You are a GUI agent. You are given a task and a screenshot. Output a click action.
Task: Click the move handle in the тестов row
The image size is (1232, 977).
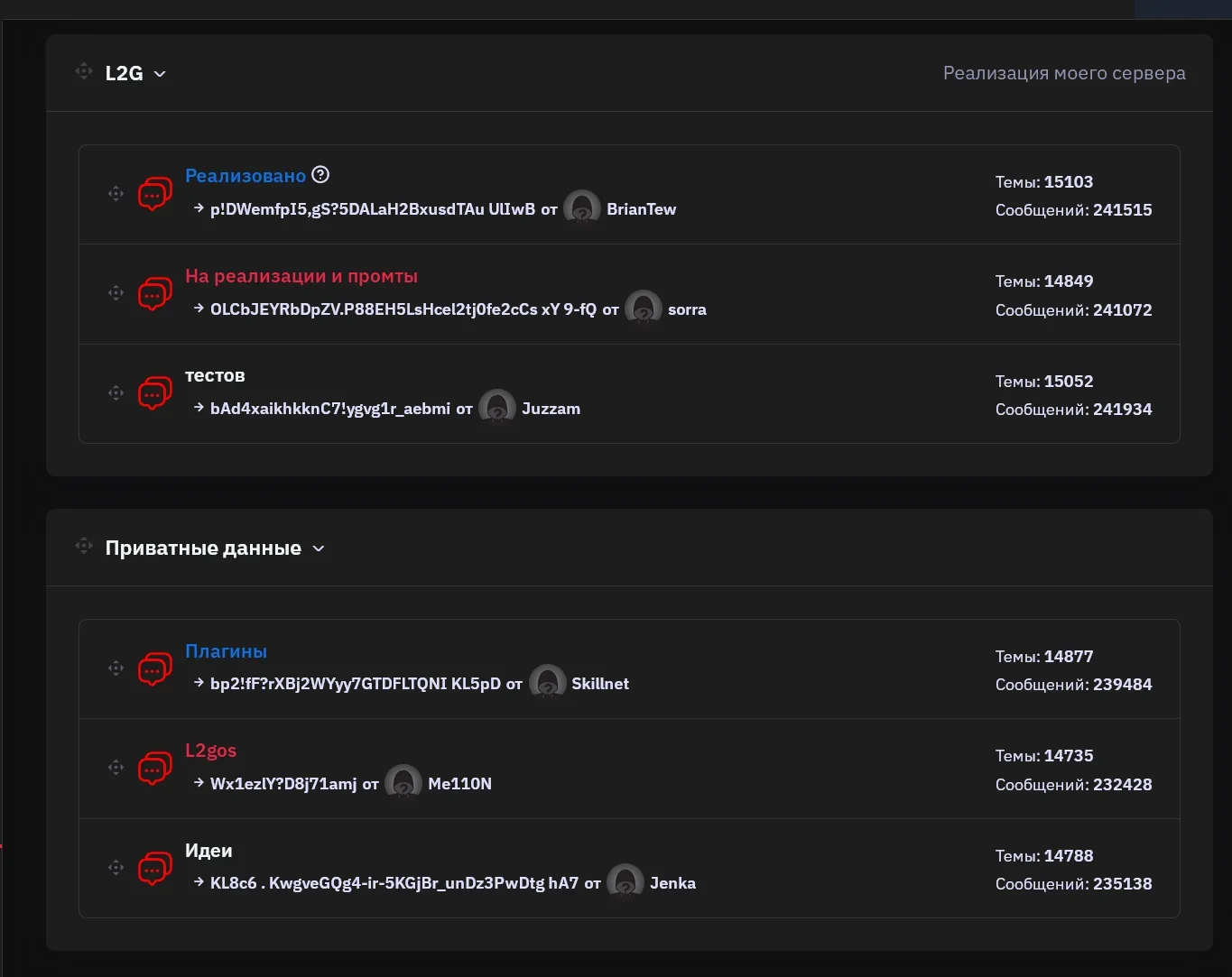(x=116, y=392)
